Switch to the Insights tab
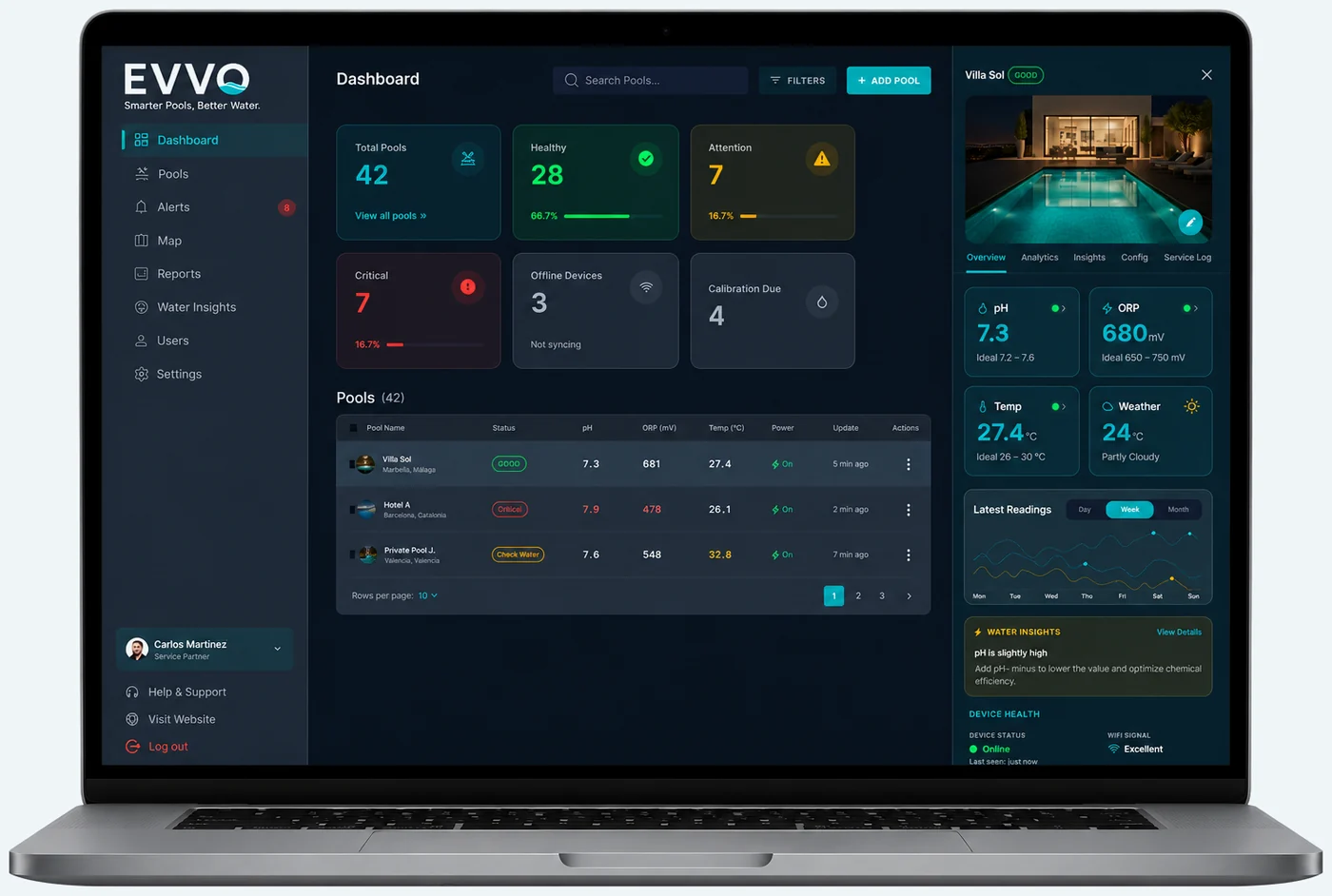1332x896 pixels. tap(1089, 258)
